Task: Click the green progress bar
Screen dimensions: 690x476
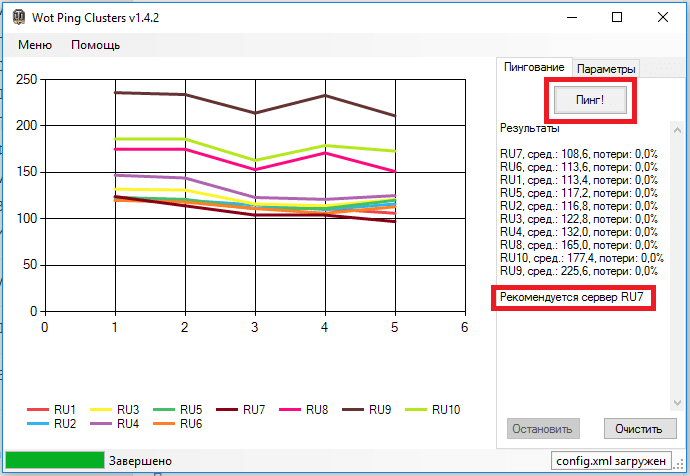Action: pos(55,460)
